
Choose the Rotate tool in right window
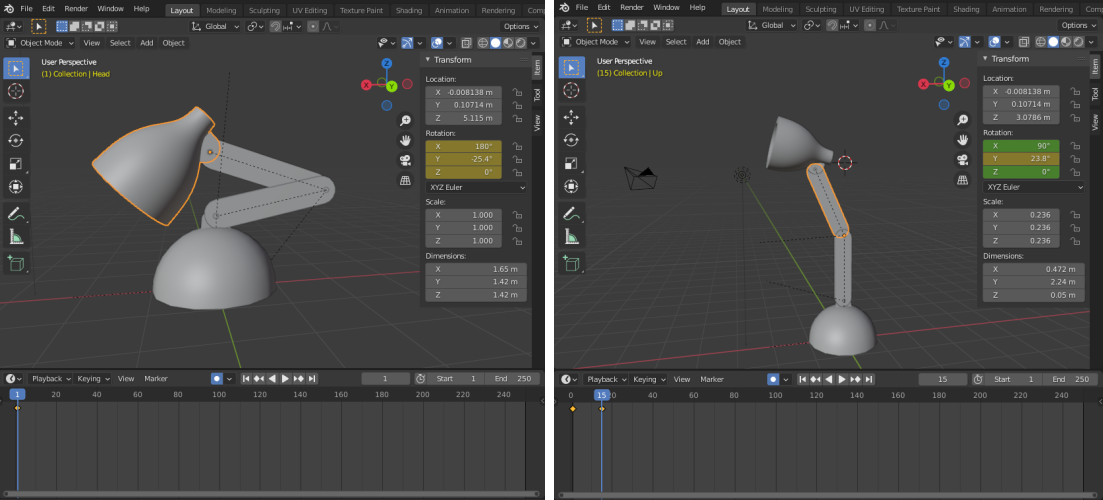pyautogui.click(x=571, y=140)
